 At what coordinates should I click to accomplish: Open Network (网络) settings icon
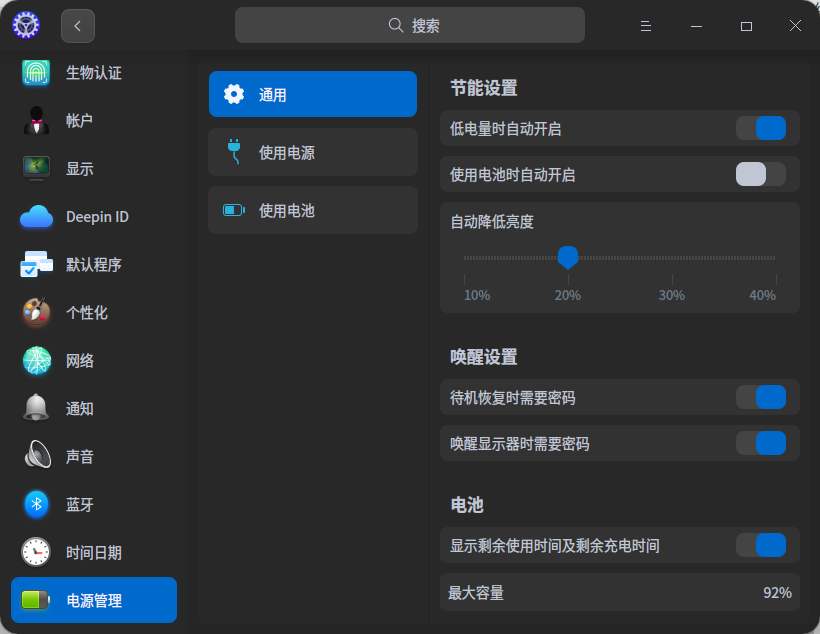[36, 360]
